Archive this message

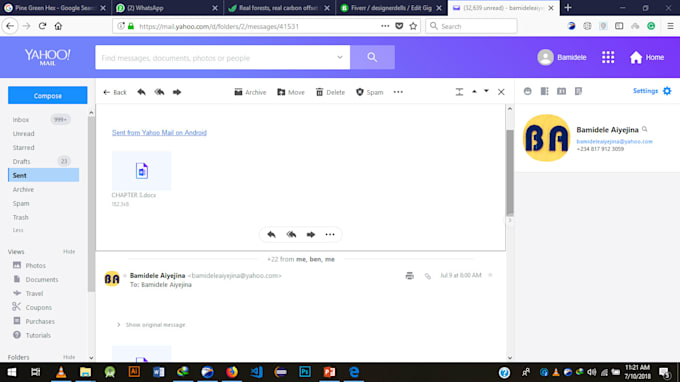[250, 92]
